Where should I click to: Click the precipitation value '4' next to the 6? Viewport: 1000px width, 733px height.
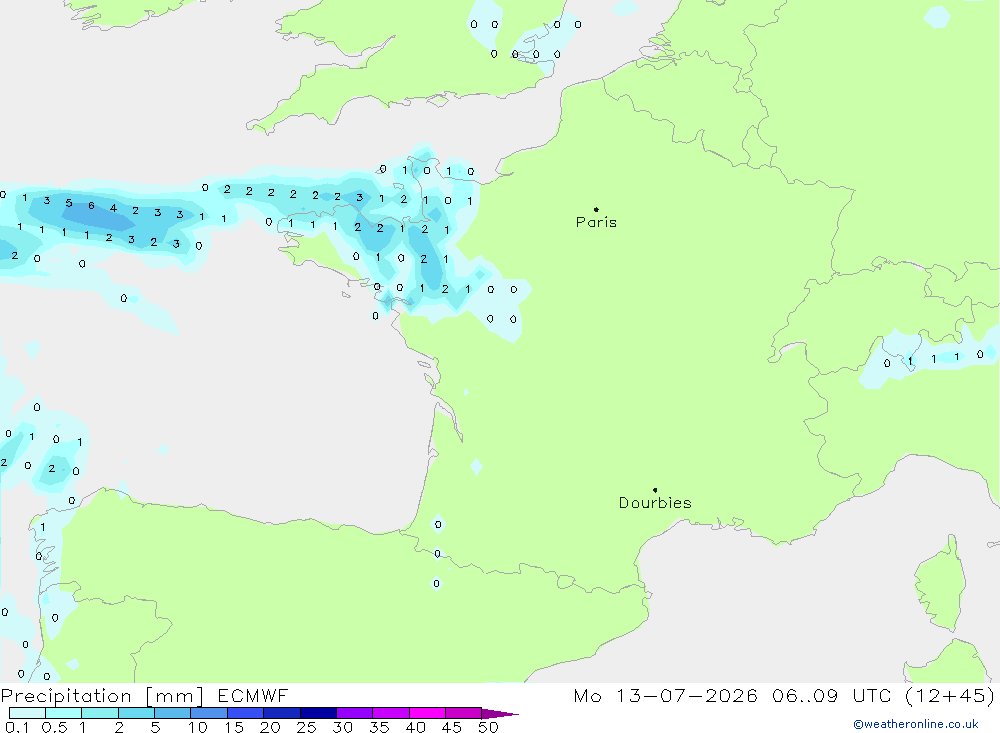[x=113, y=208]
